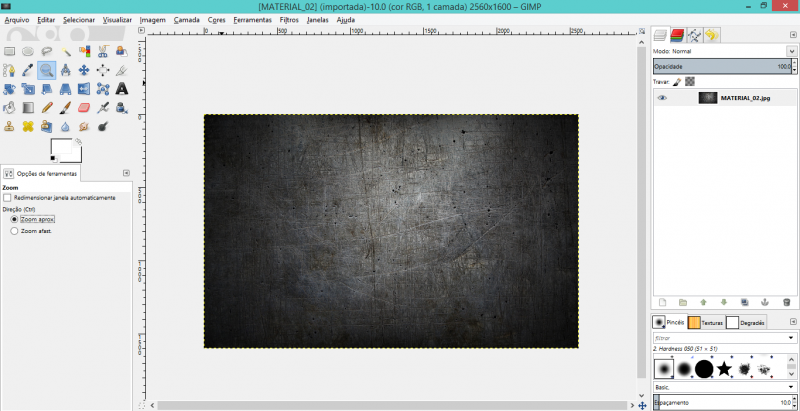Select the Zoom afast. radio option

[13, 231]
